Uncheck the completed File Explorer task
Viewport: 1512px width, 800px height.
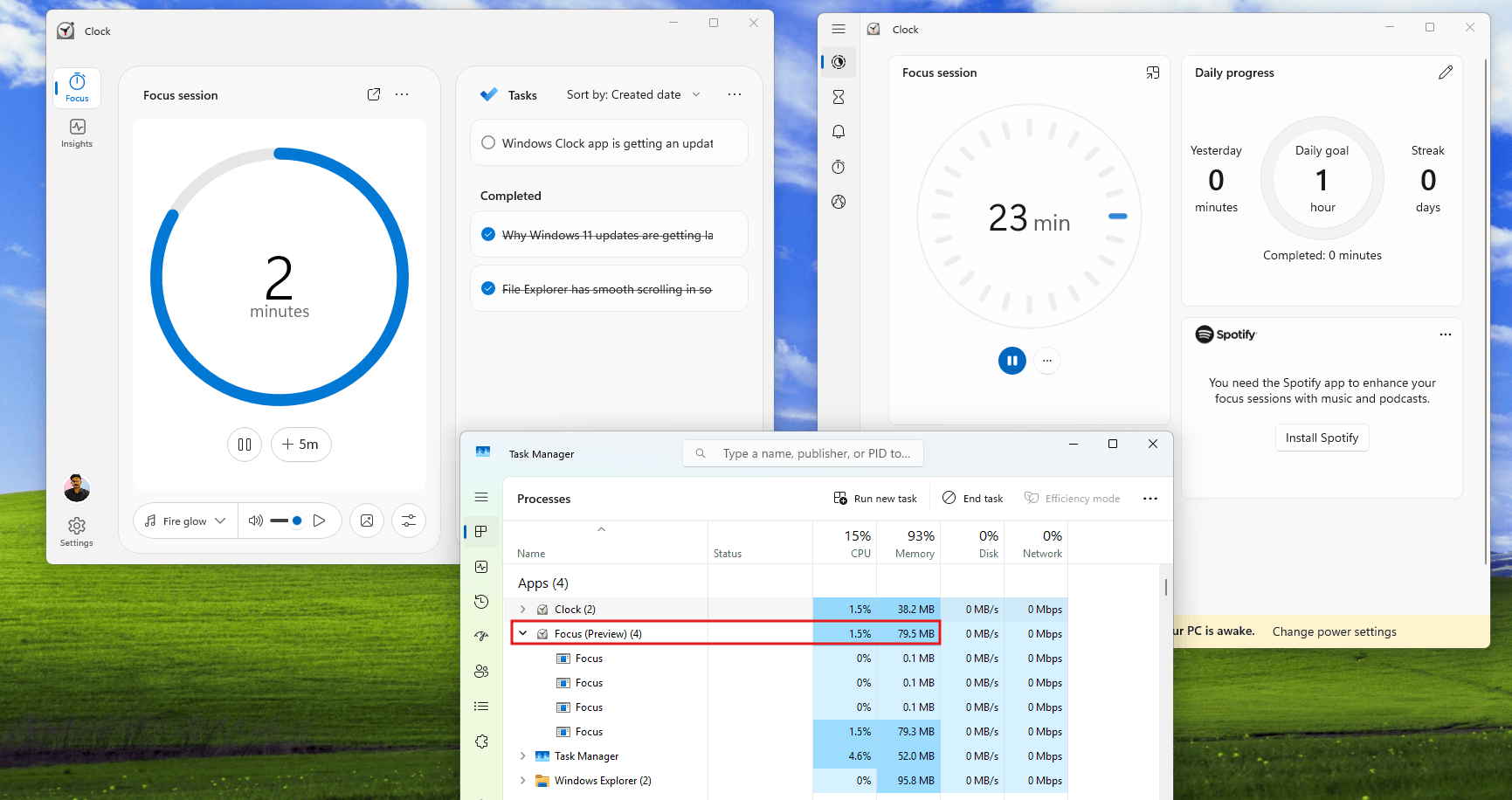[488, 288]
